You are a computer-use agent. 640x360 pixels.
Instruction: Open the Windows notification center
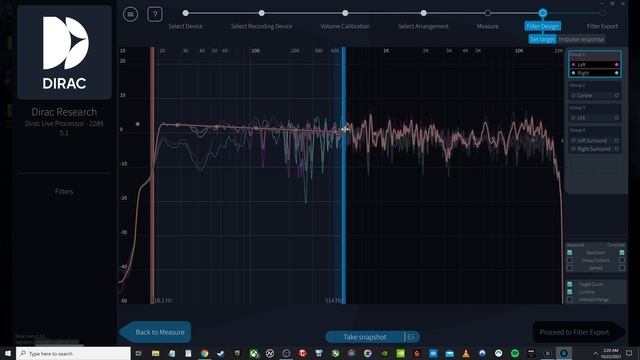[629, 353]
